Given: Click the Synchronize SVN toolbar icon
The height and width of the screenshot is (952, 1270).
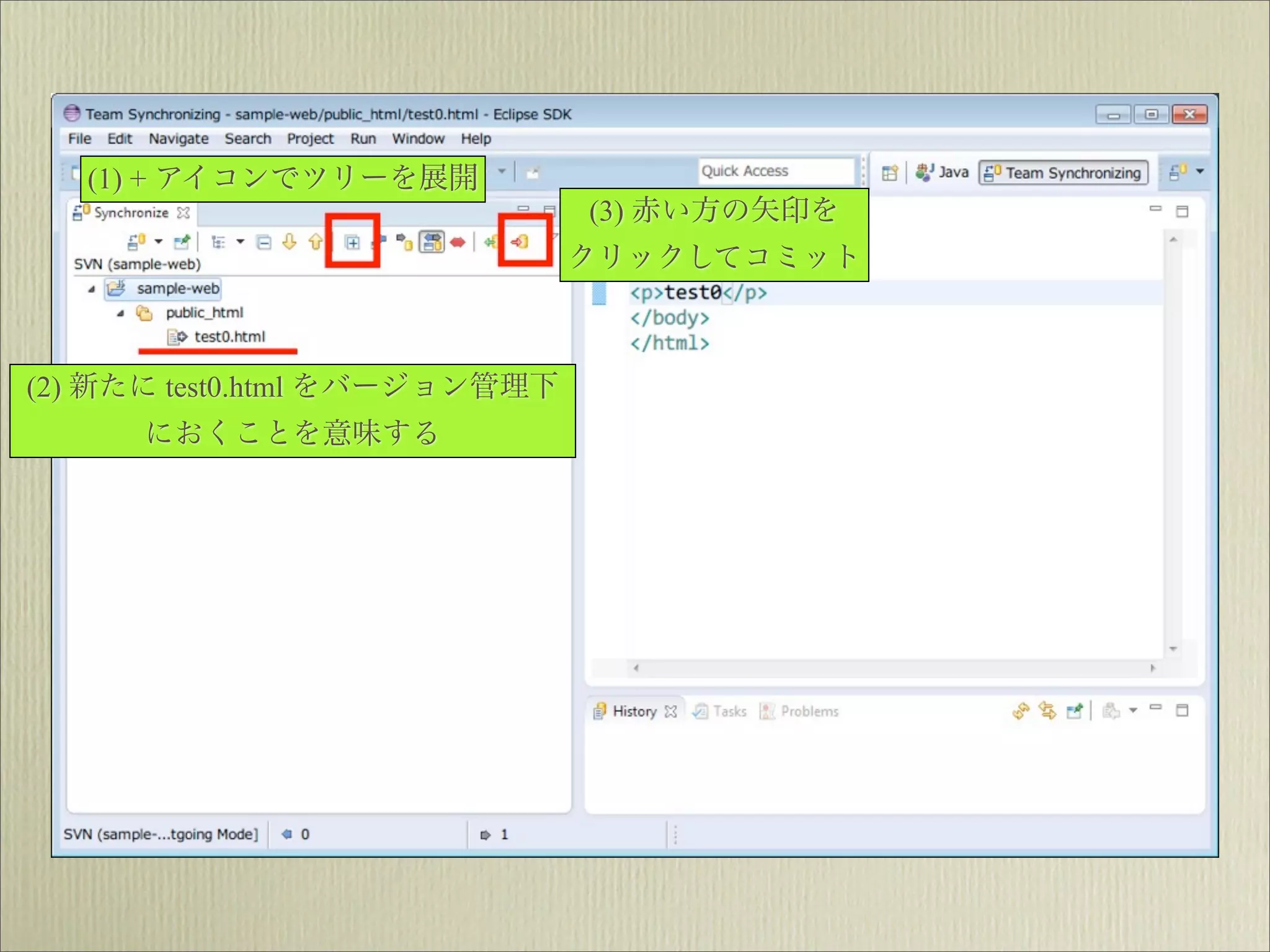Looking at the screenshot, I should (136, 241).
